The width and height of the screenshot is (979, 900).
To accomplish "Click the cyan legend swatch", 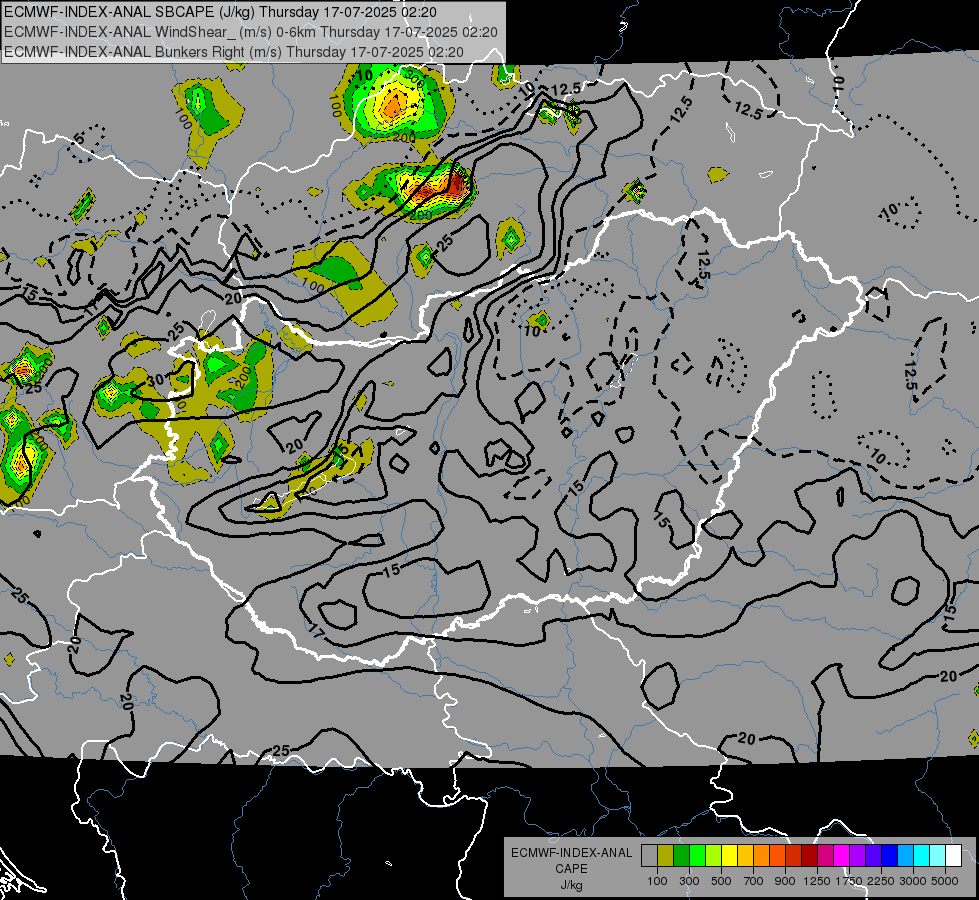I will 921,856.
